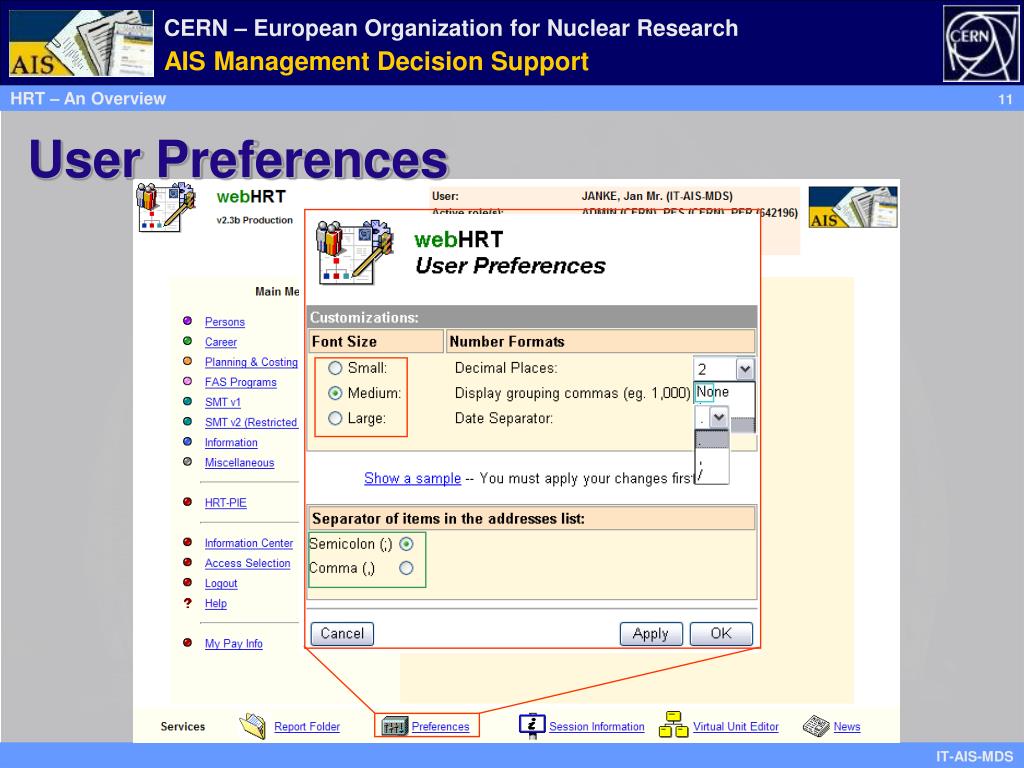Open the Report Folder link

click(x=307, y=727)
